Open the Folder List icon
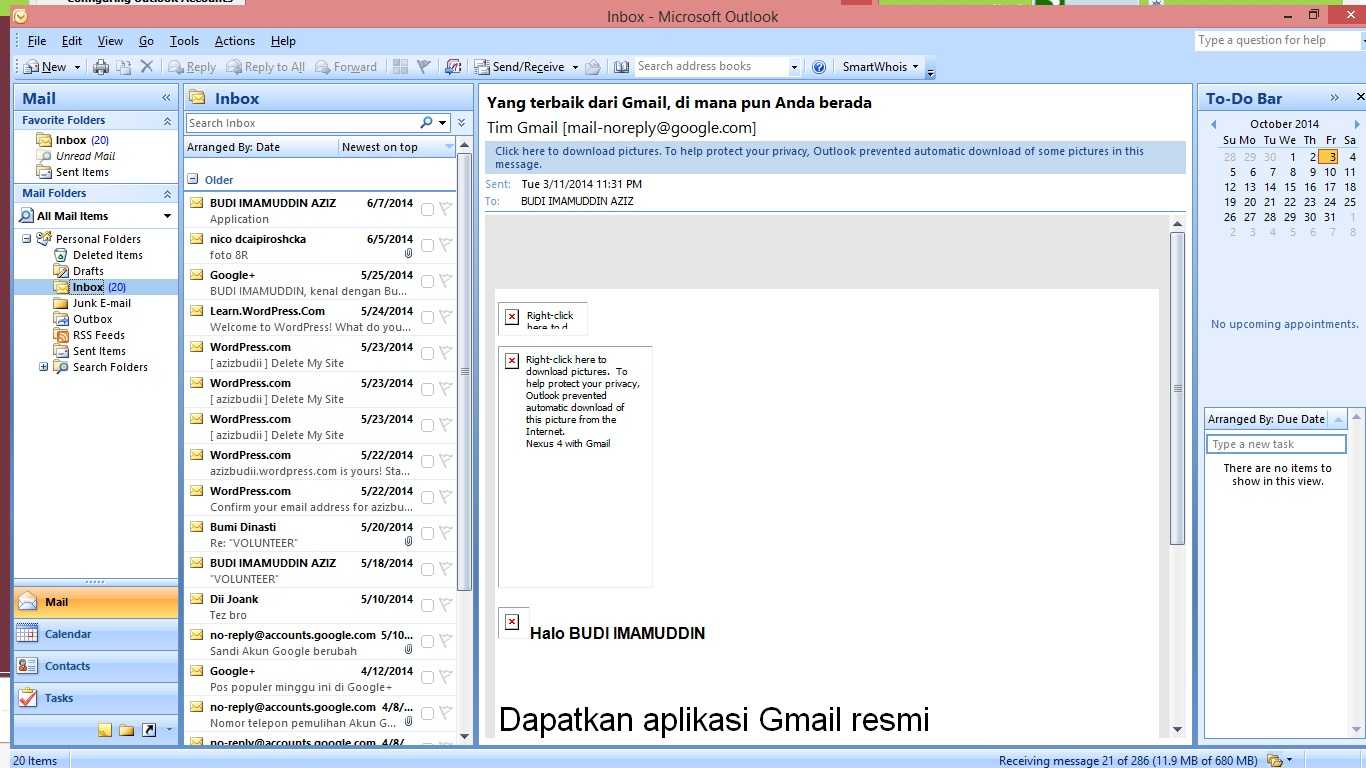The width and height of the screenshot is (1366, 768). [126, 730]
